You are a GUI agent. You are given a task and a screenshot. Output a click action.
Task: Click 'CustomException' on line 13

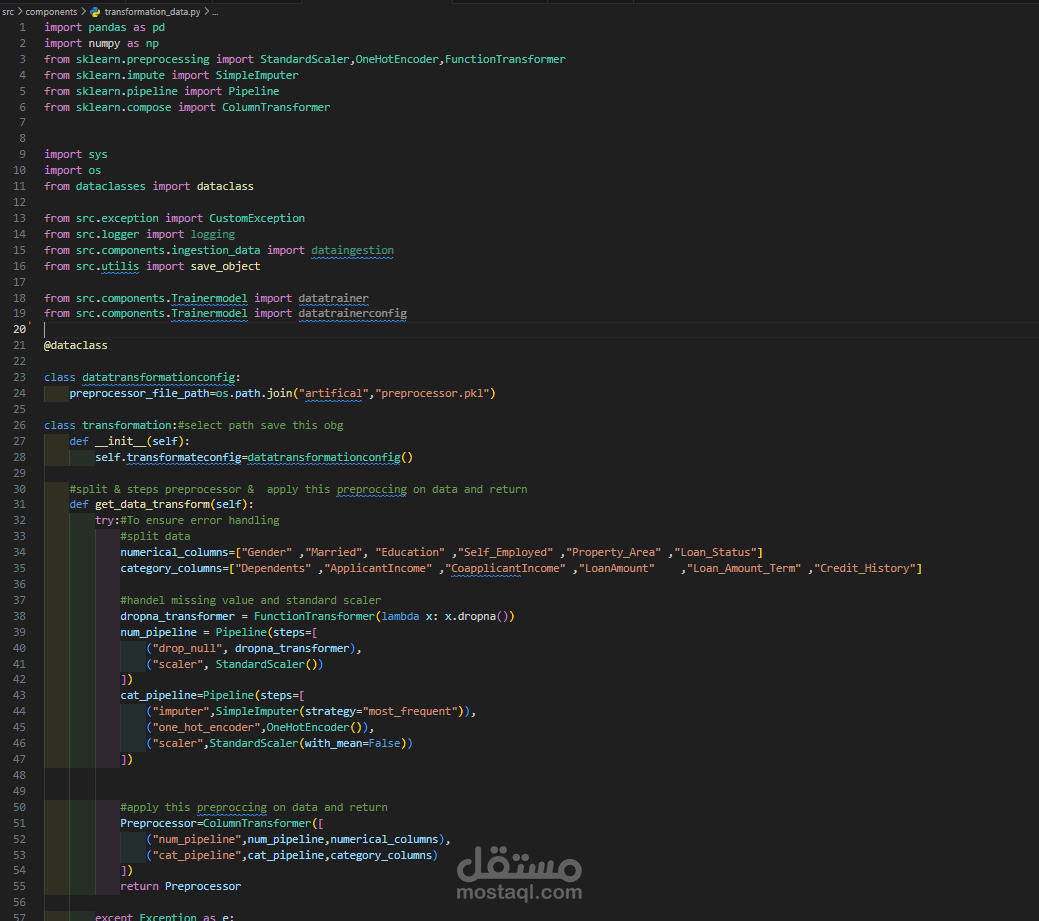tap(257, 218)
